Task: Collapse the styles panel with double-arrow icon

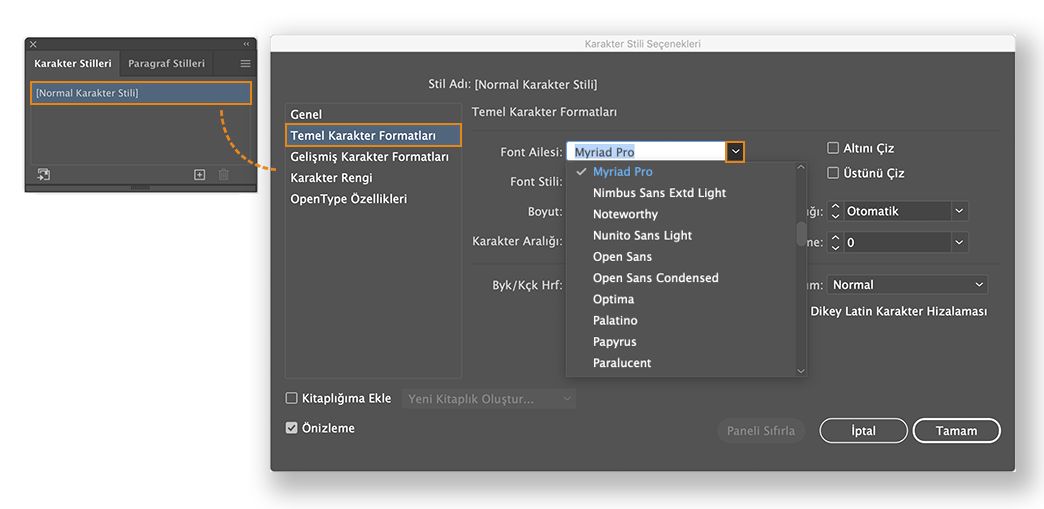Action: [246, 44]
